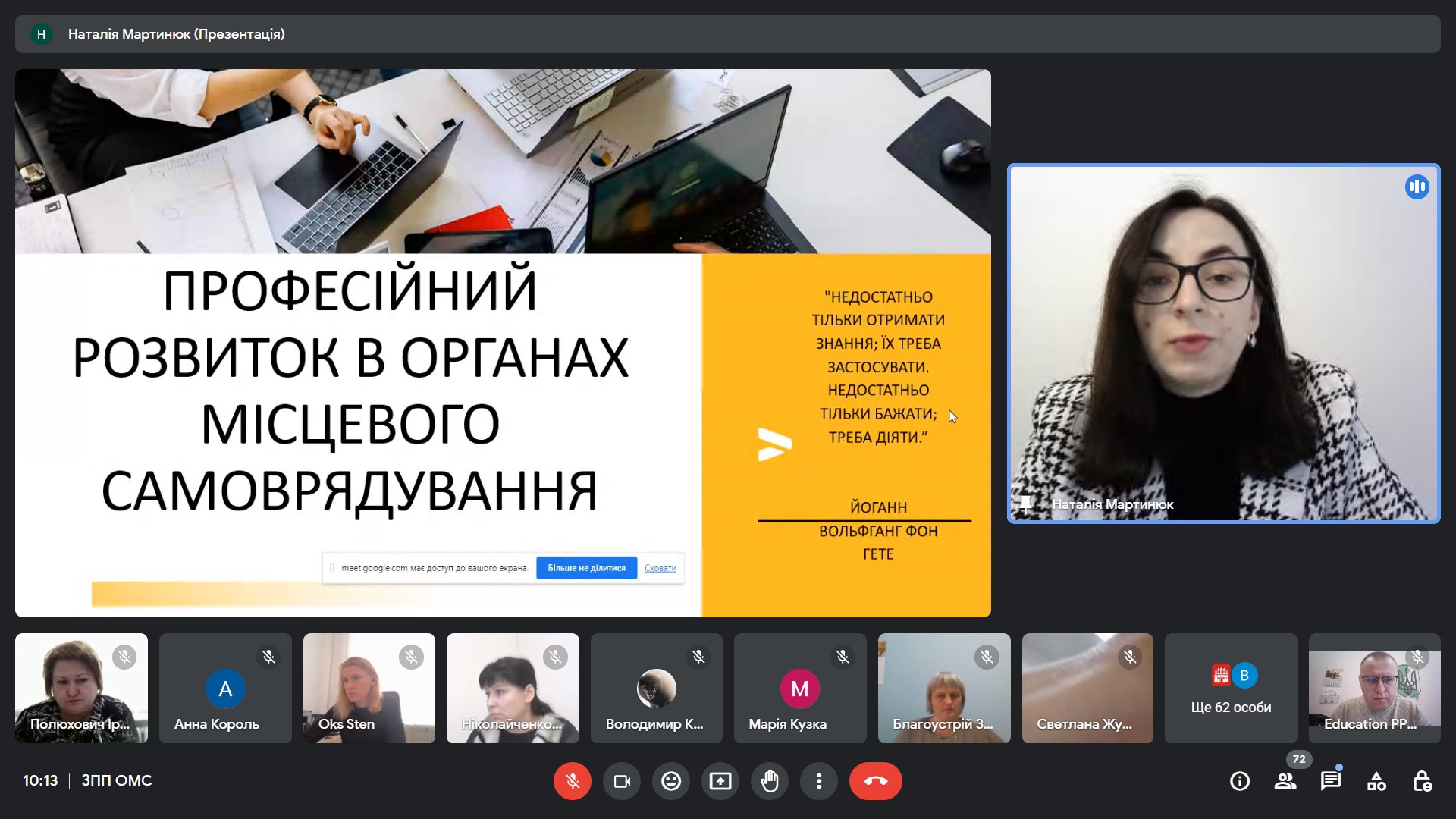Viewport: 1456px width, 819px height.
Task: Leave the call with the red hang-up button
Action: point(875,781)
